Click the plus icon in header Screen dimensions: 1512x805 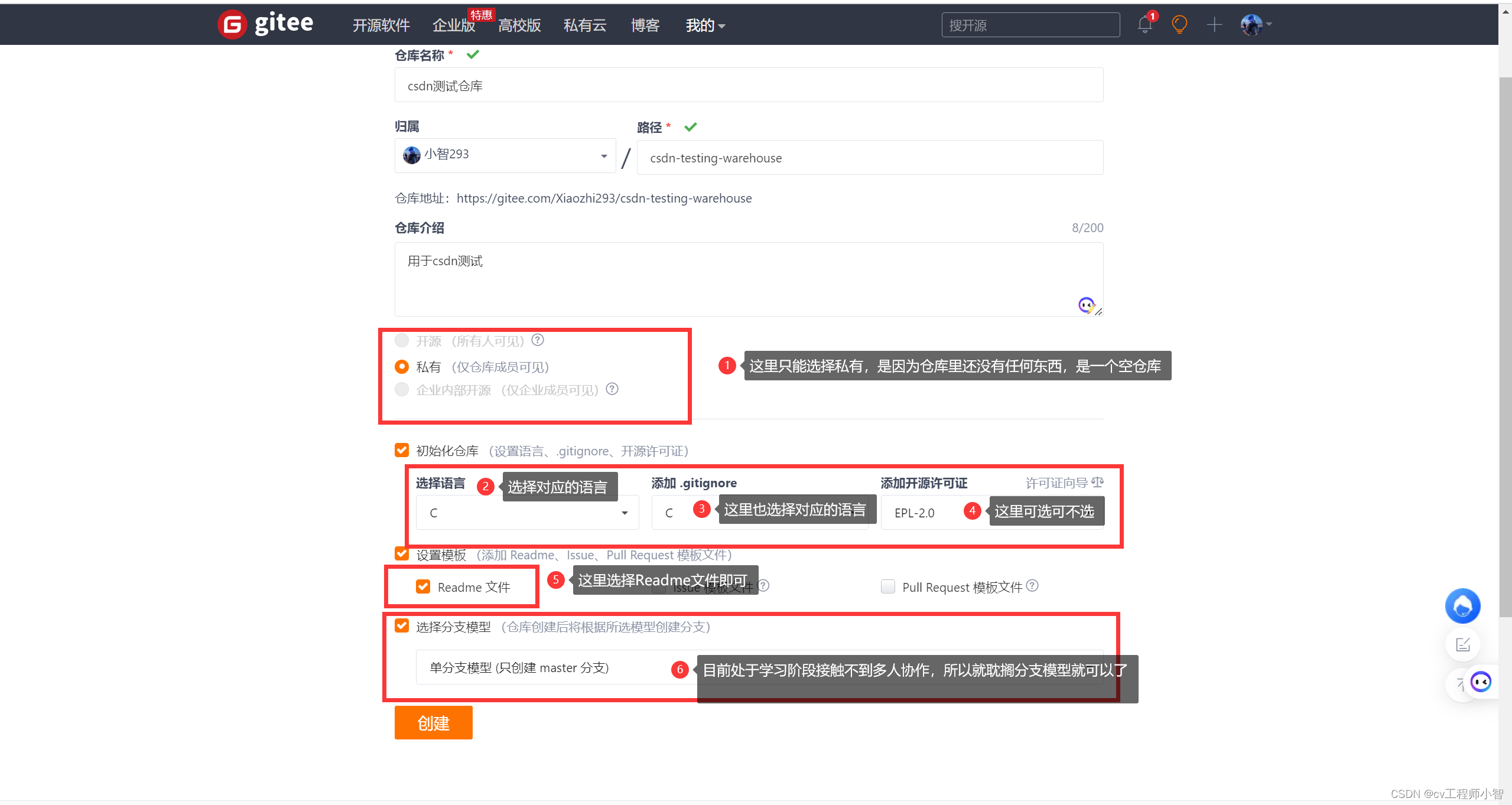(x=1214, y=25)
